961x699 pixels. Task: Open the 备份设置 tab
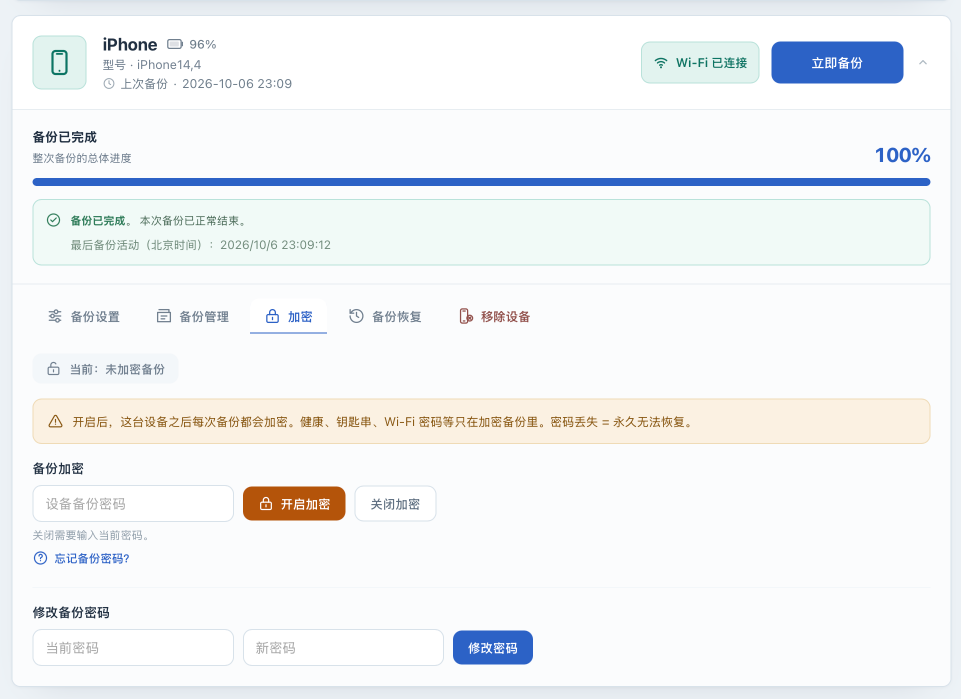coord(84,317)
